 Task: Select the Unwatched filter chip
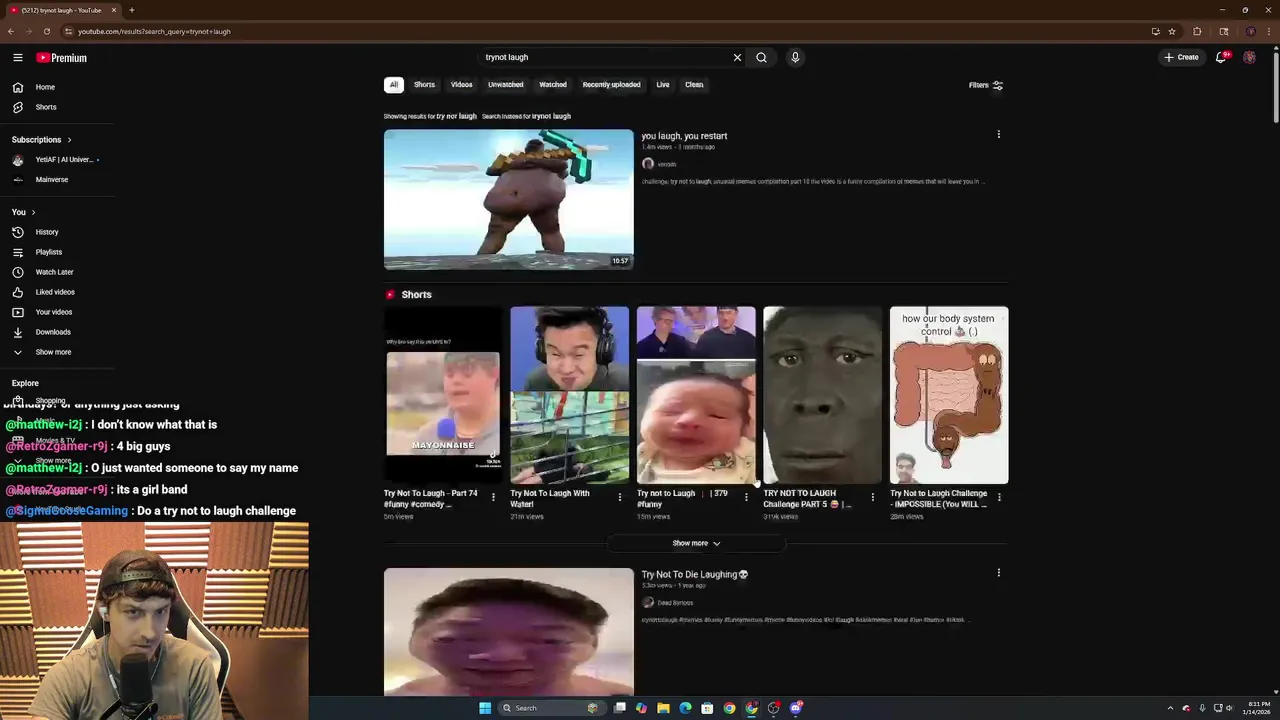pos(505,85)
